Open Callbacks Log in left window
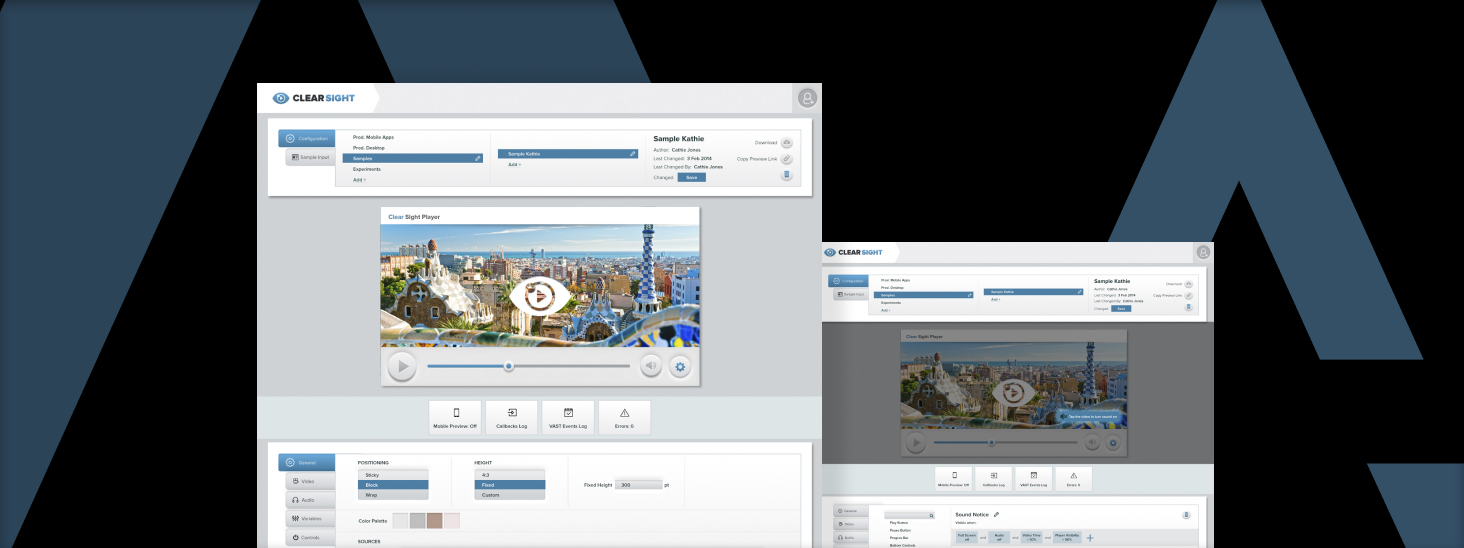 (x=512, y=417)
